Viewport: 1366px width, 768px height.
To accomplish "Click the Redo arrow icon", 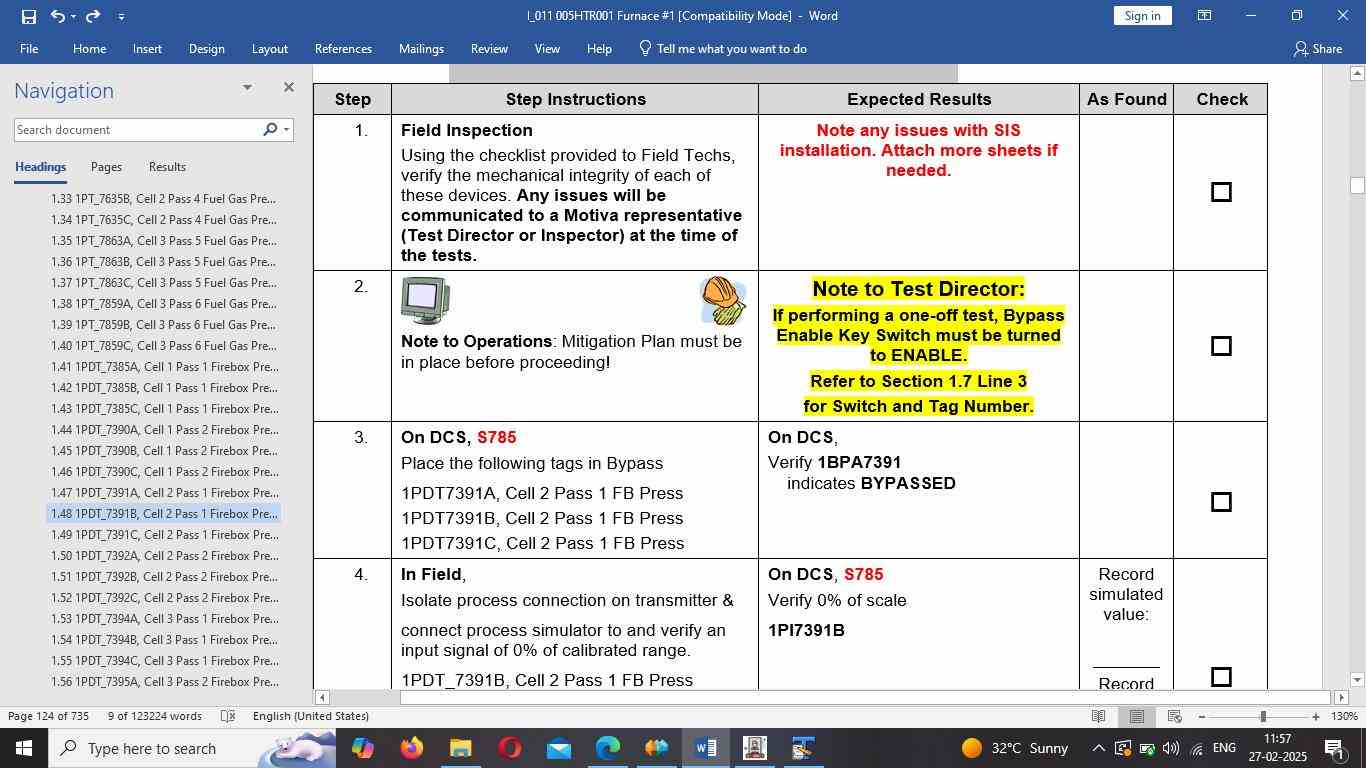I will click(93, 16).
